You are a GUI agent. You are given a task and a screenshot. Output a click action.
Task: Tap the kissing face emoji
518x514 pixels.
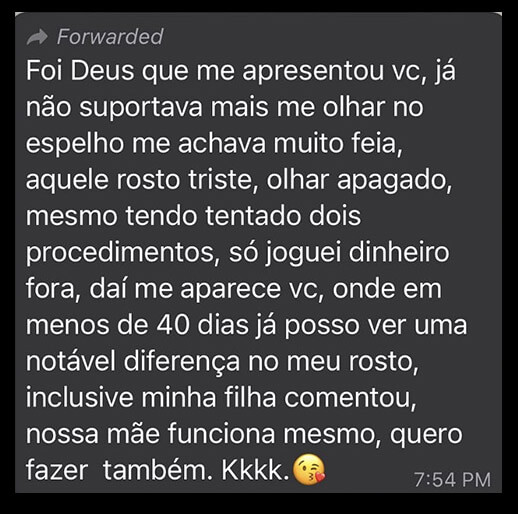tap(309, 469)
